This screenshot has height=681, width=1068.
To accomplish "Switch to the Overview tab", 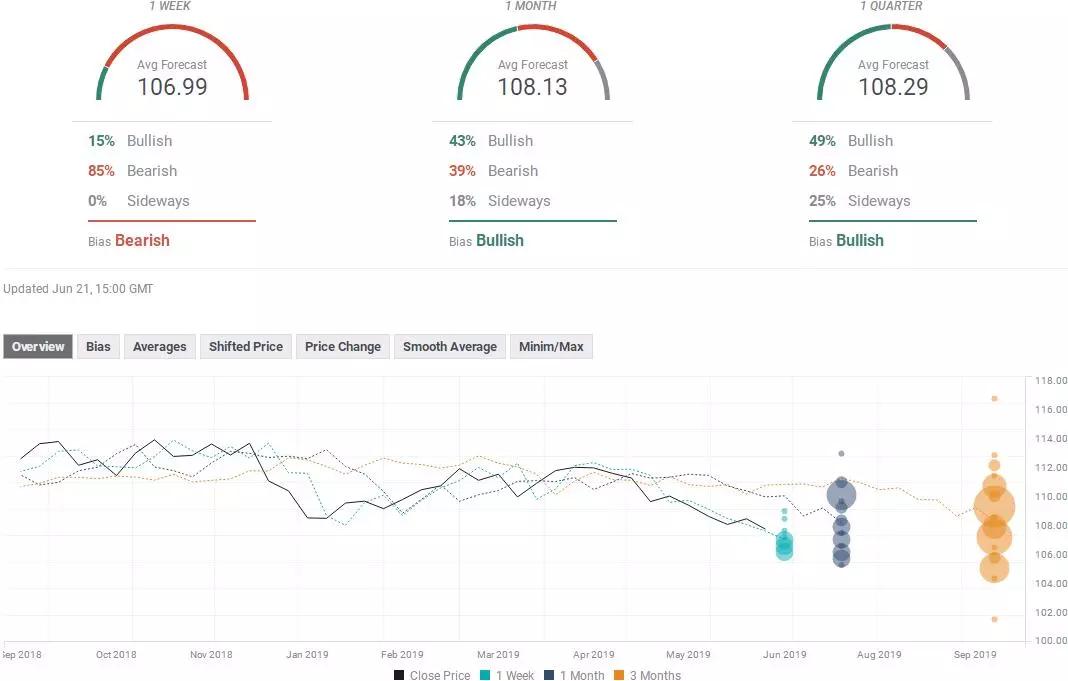I will (38, 347).
